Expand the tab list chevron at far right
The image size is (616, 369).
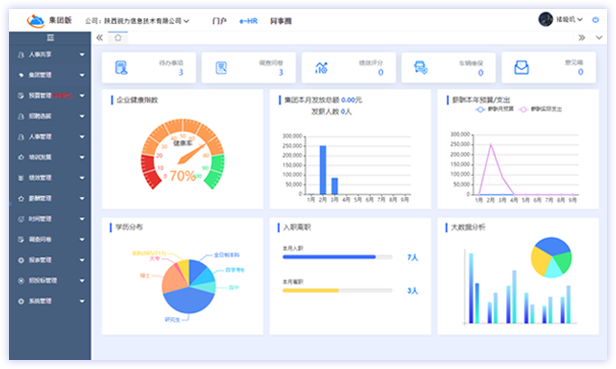click(x=599, y=38)
